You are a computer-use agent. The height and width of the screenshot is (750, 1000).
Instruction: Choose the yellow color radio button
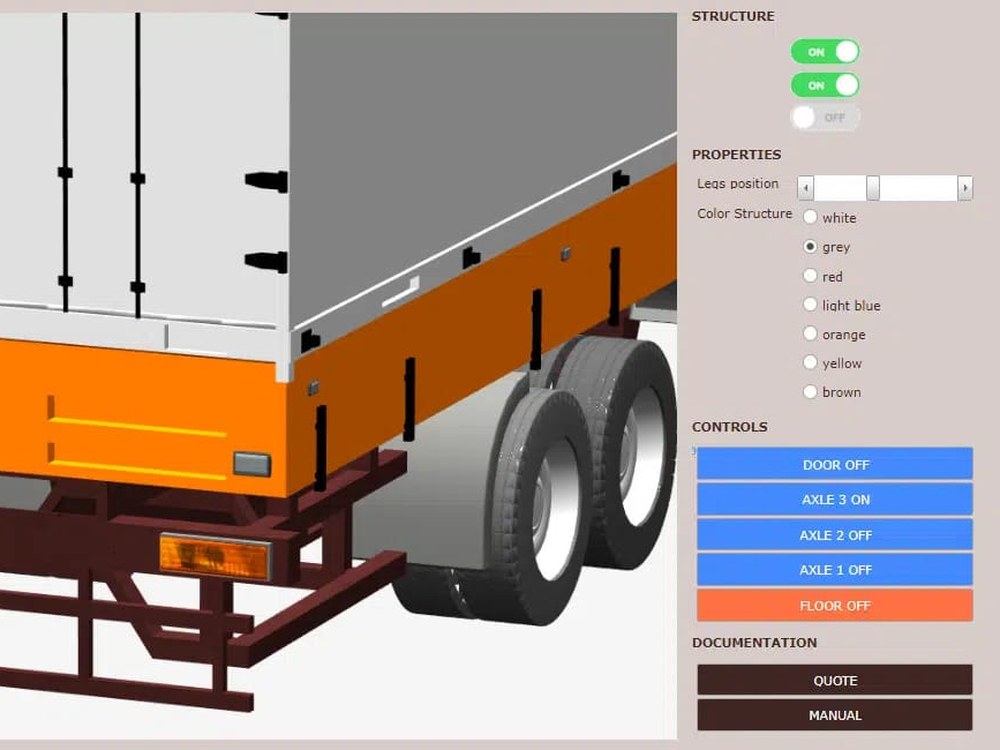pos(810,362)
